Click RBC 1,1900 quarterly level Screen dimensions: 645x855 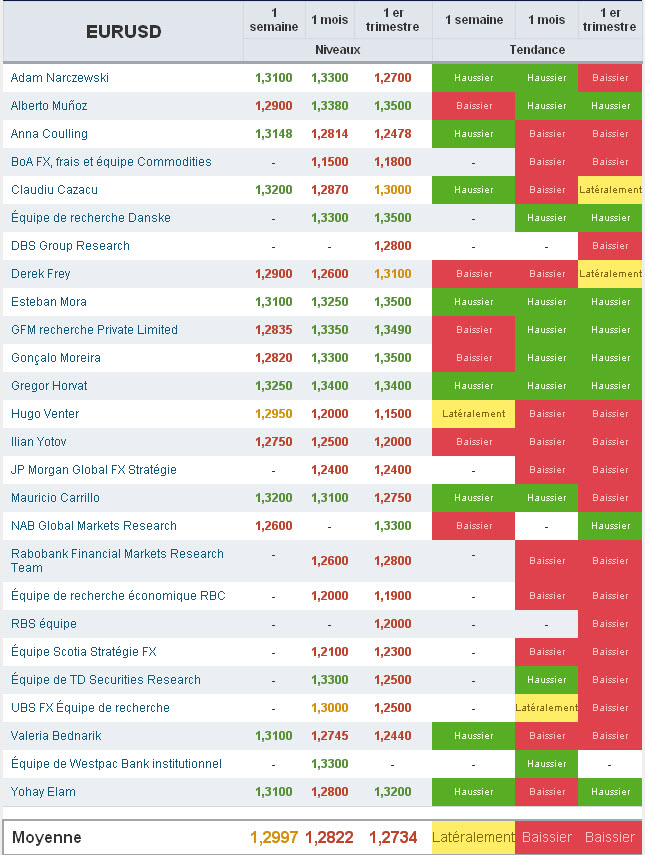coord(393,595)
